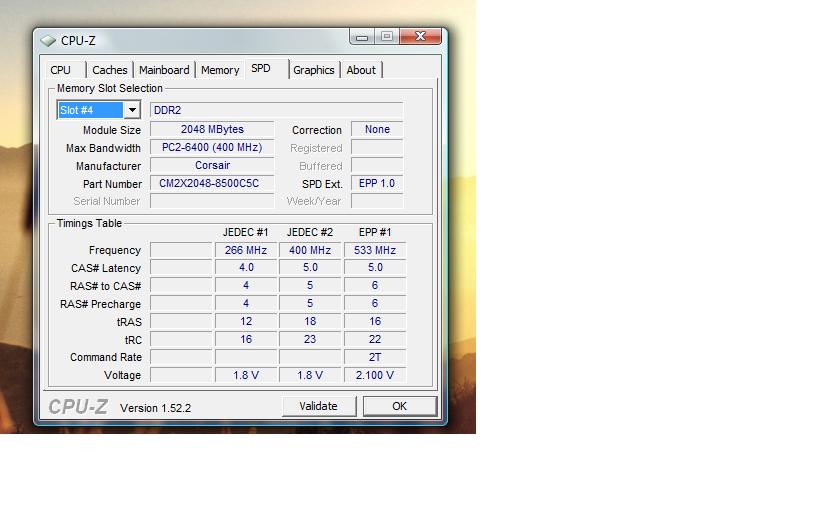Switch to the Caches tab
The width and height of the screenshot is (840, 525).
pyautogui.click(x=109, y=70)
